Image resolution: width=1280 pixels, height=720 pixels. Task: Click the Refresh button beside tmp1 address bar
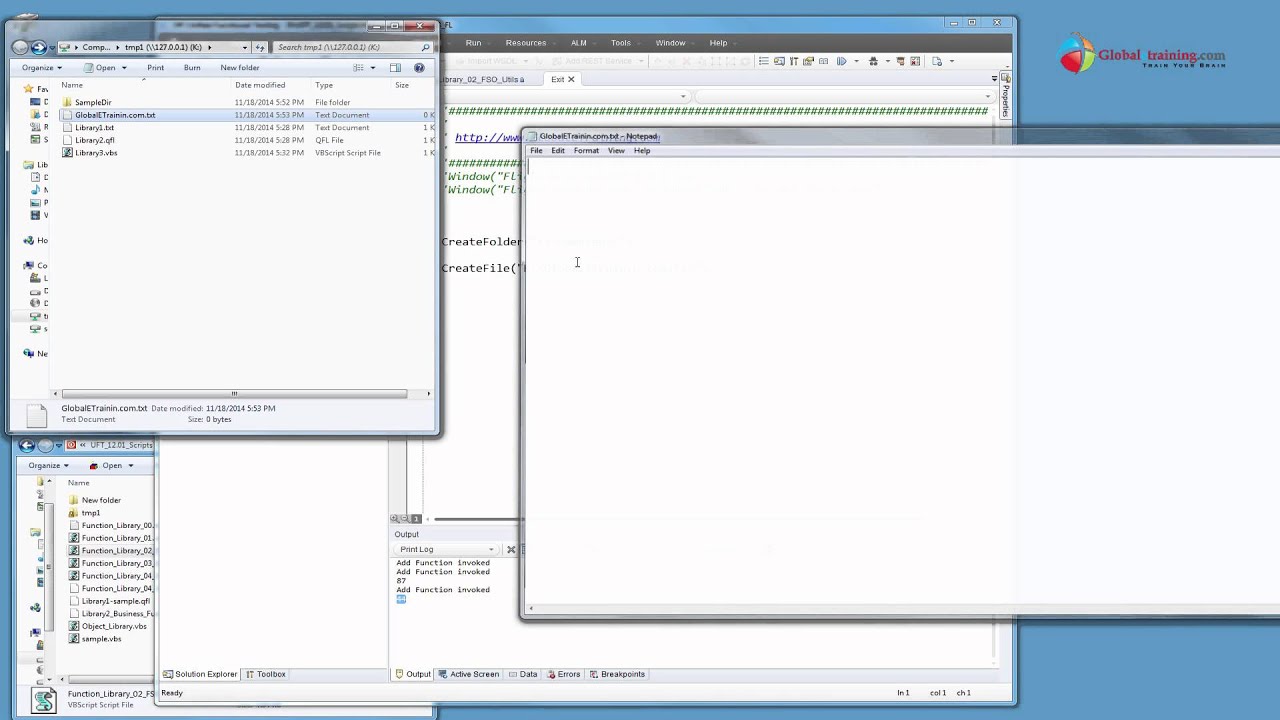click(260, 47)
